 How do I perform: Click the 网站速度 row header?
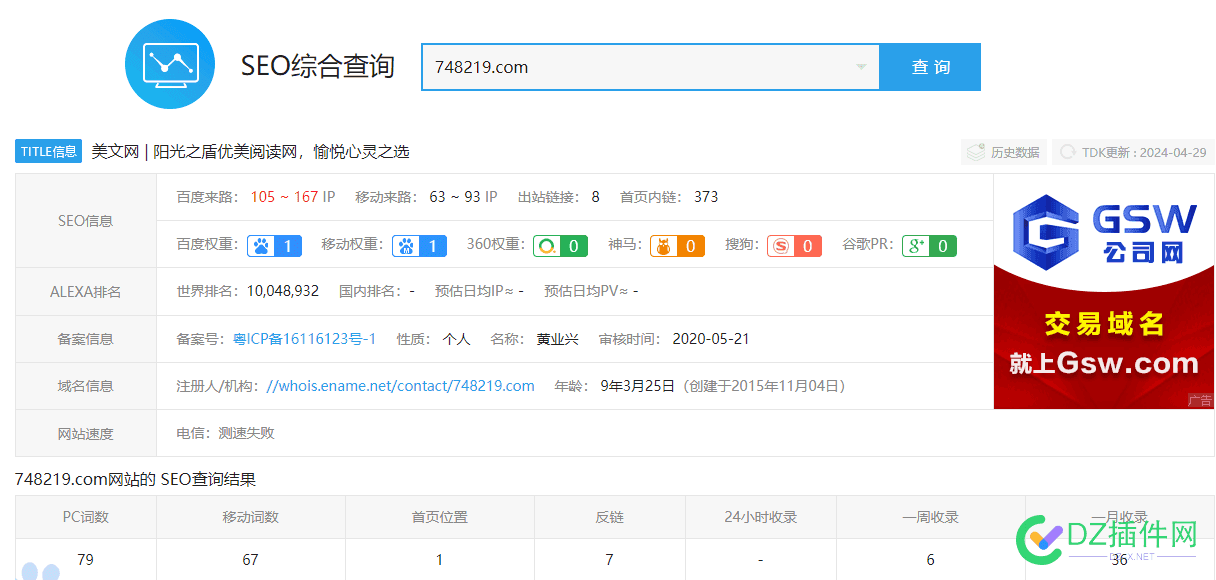point(86,434)
